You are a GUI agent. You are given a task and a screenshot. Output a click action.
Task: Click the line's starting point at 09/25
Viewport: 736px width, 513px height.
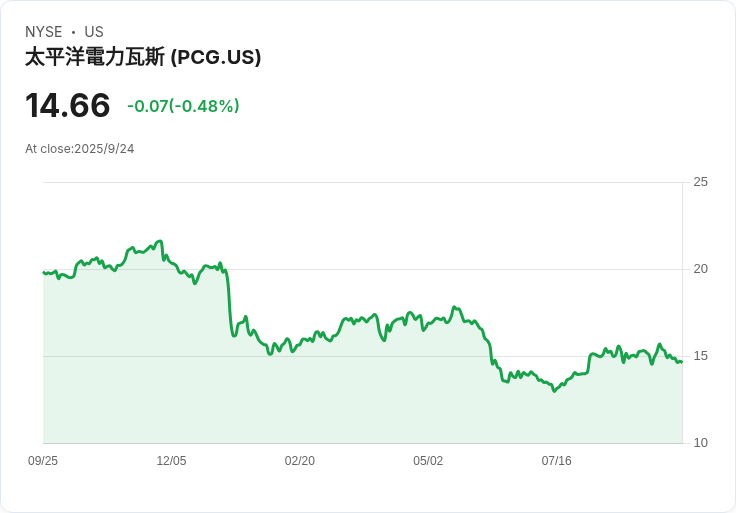pos(44,272)
